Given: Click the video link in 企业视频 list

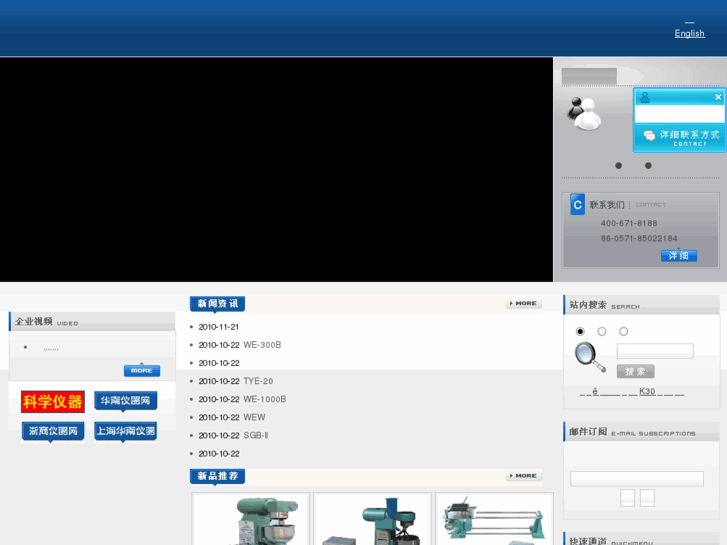Looking at the screenshot, I should click(x=51, y=349).
